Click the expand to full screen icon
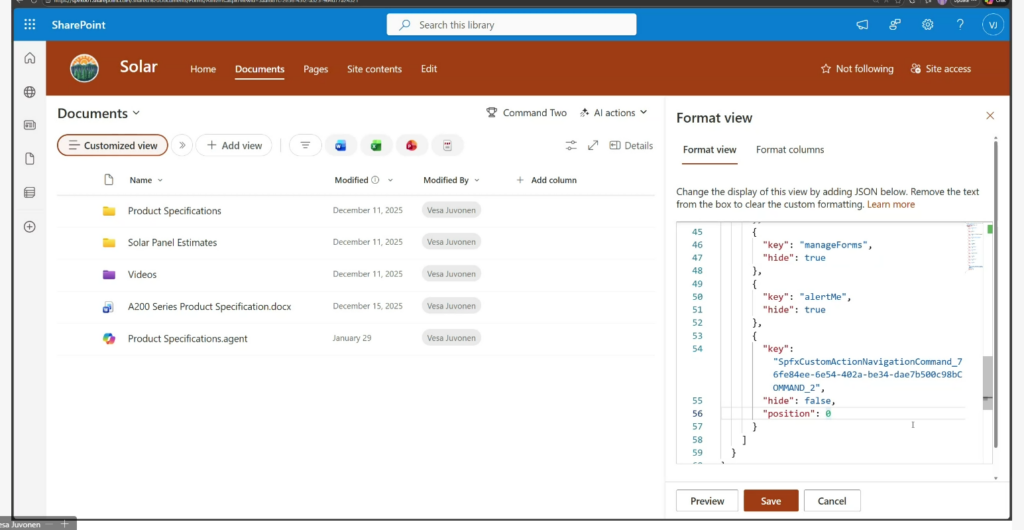1024x530 pixels. point(593,145)
